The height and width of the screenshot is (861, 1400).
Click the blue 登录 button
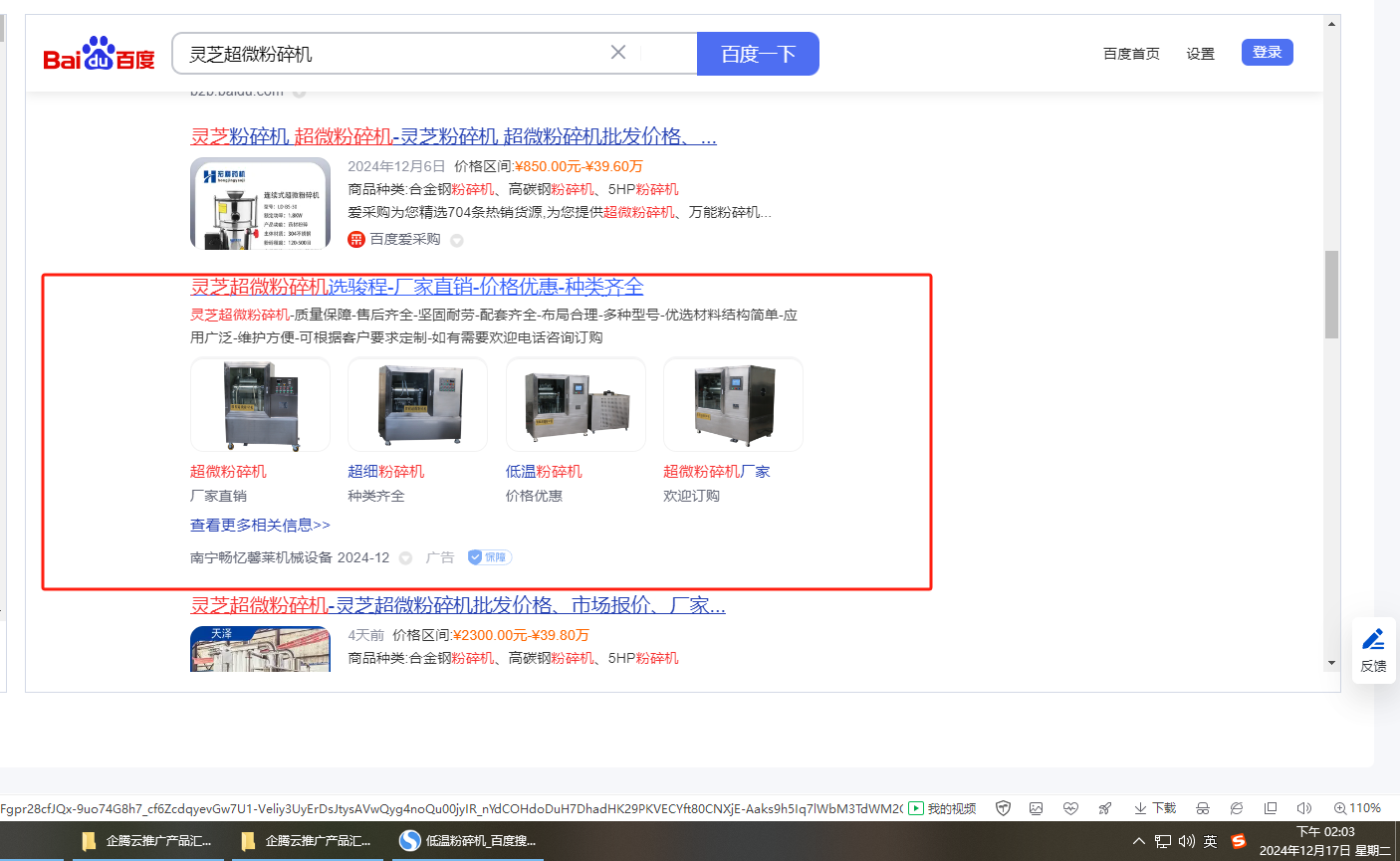1267,53
